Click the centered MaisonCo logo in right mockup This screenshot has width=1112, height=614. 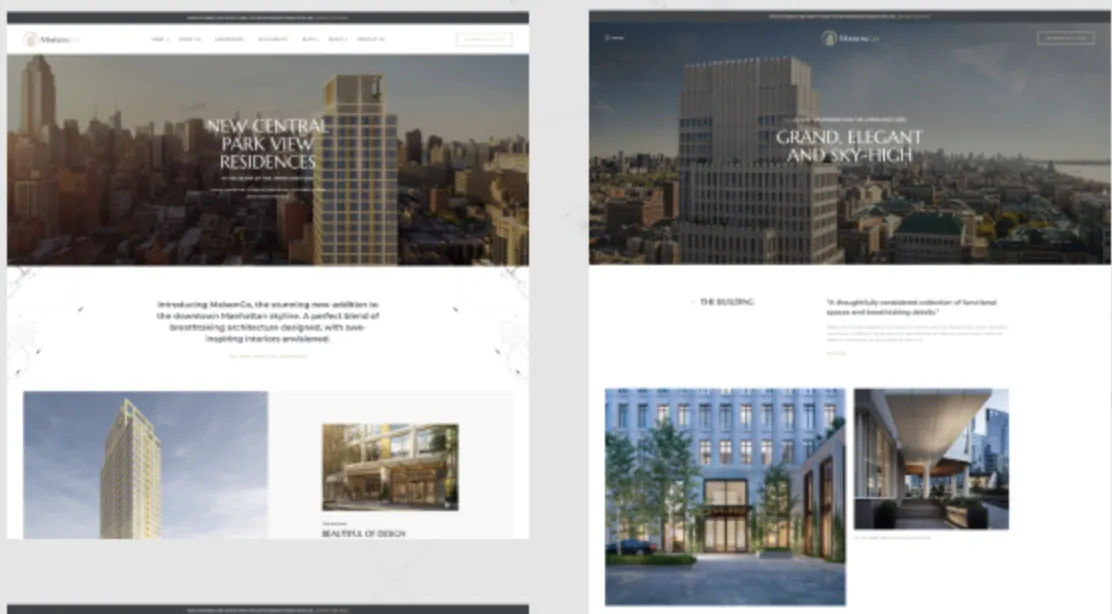(850, 38)
